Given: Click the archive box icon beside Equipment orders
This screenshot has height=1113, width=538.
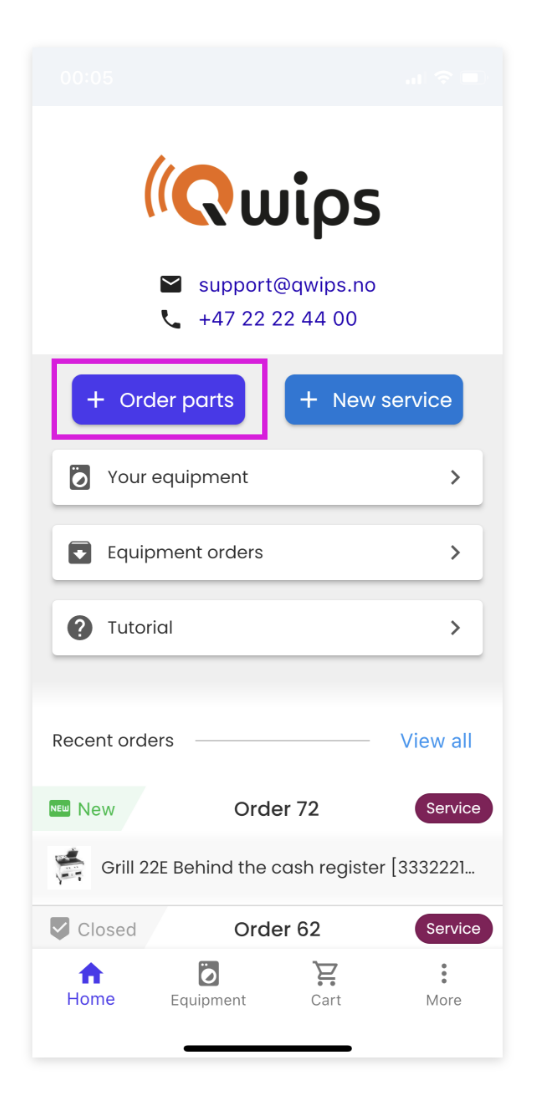Looking at the screenshot, I should click(79, 552).
